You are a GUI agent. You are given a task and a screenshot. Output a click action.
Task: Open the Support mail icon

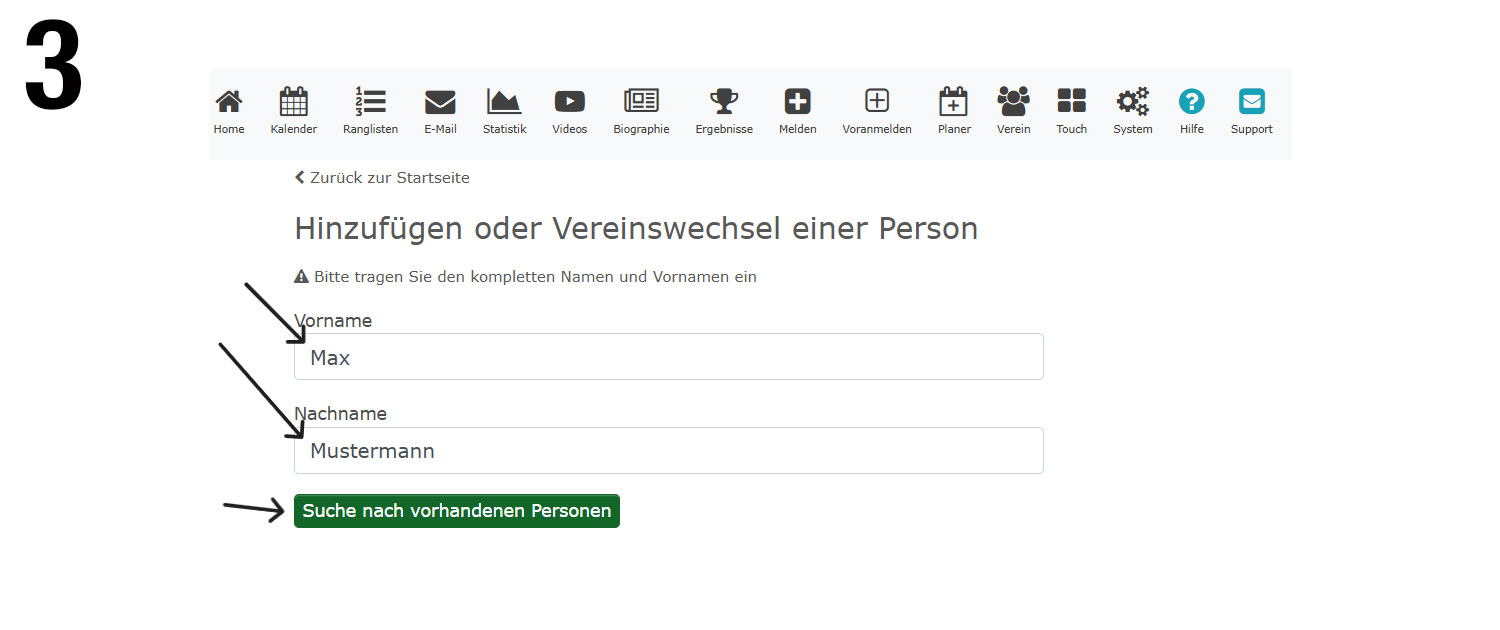pos(1251,102)
